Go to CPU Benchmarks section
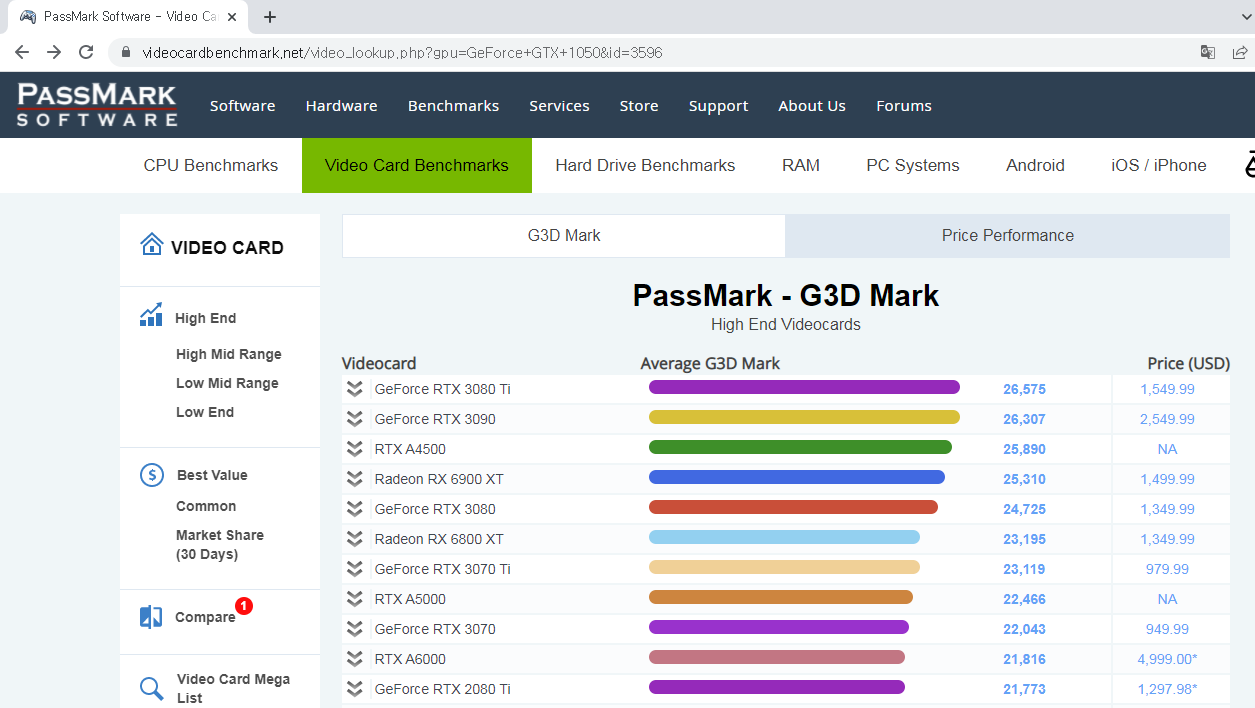Image resolution: width=1255 pixels, height=708 pixels. [x=211, y=166]
